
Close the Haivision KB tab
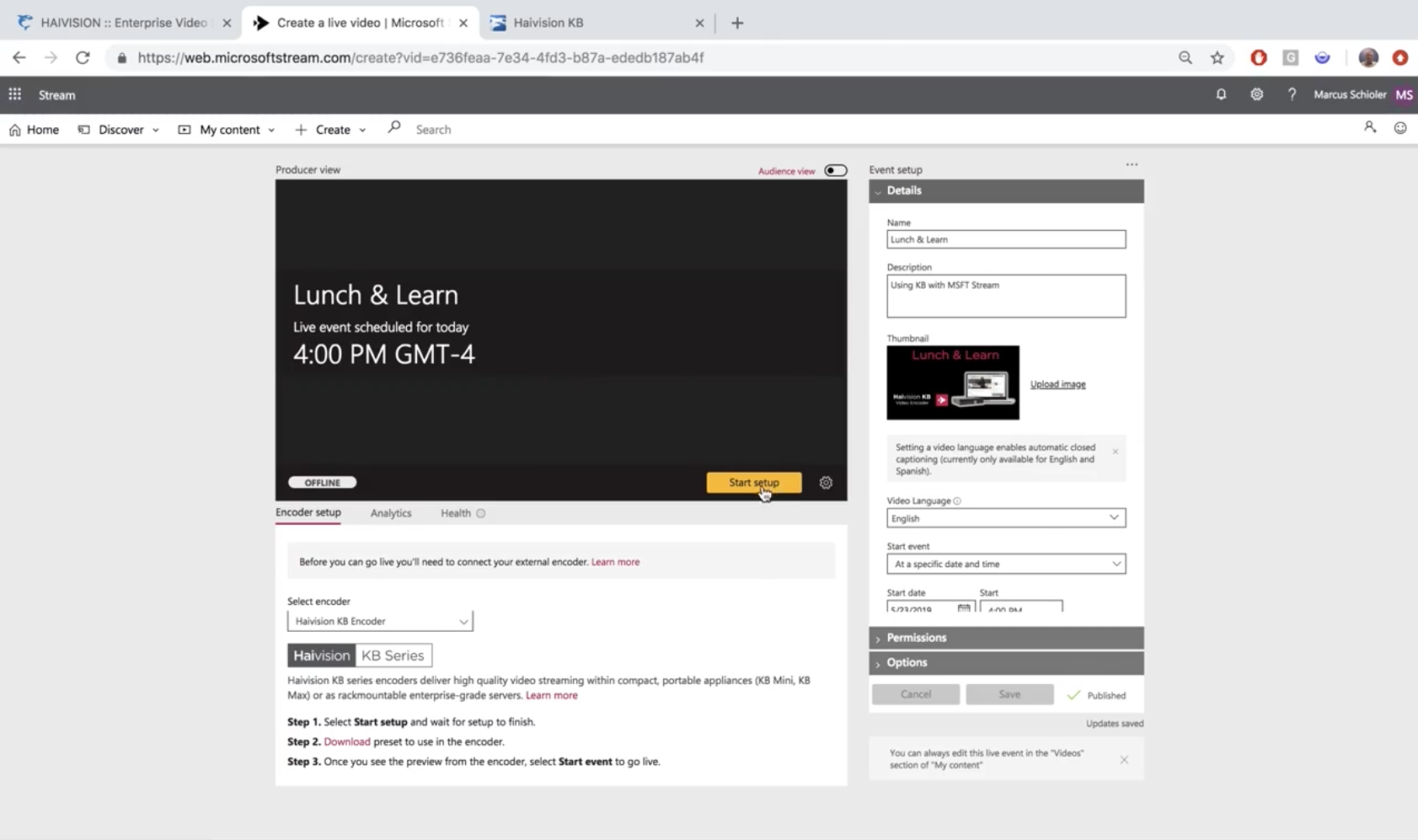coord(699,23)
